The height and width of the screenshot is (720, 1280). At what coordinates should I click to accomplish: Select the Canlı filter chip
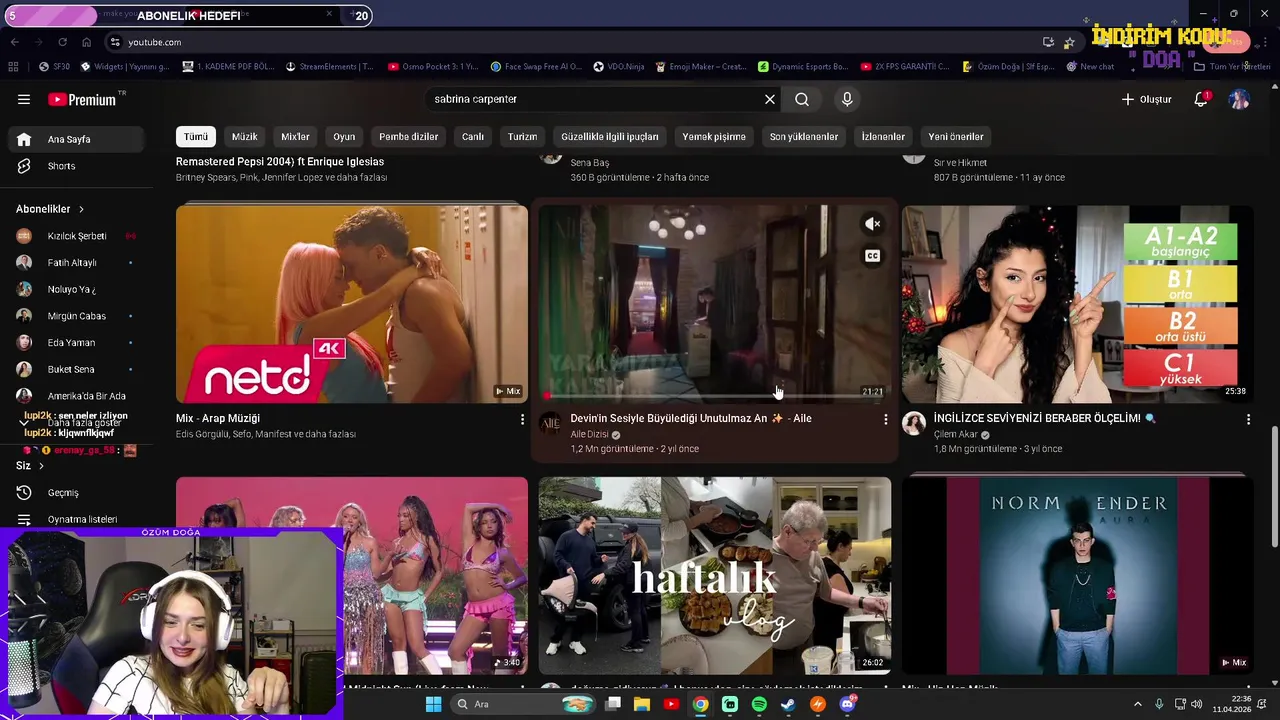coord(473,137)
